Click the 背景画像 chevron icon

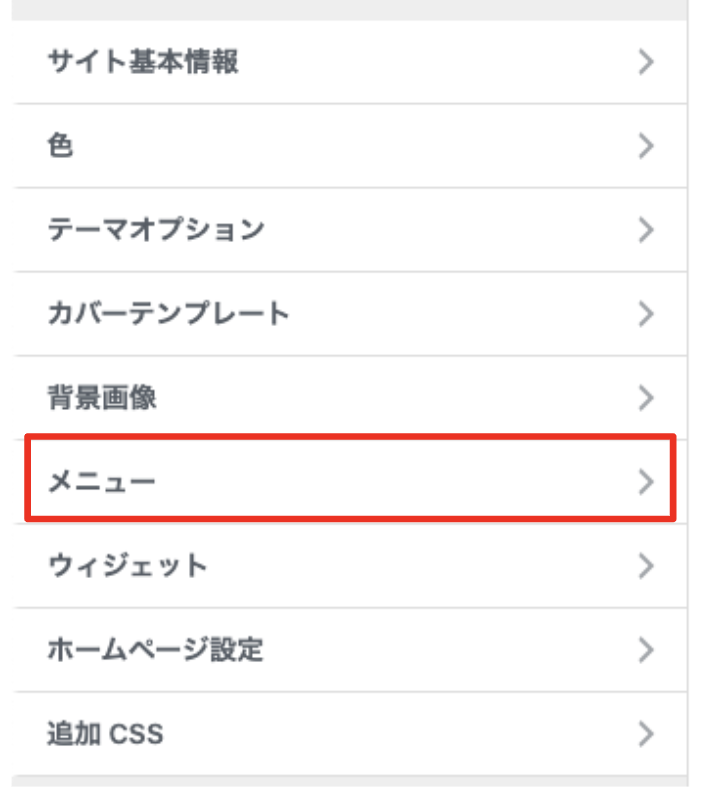coord(646,399)
